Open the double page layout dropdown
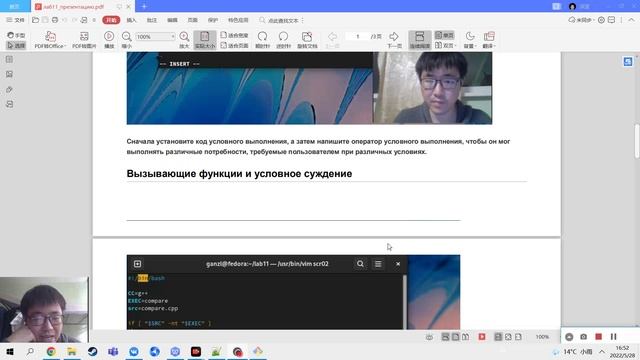The width and height of the screenshot is (640, 360). coord(445,45)
